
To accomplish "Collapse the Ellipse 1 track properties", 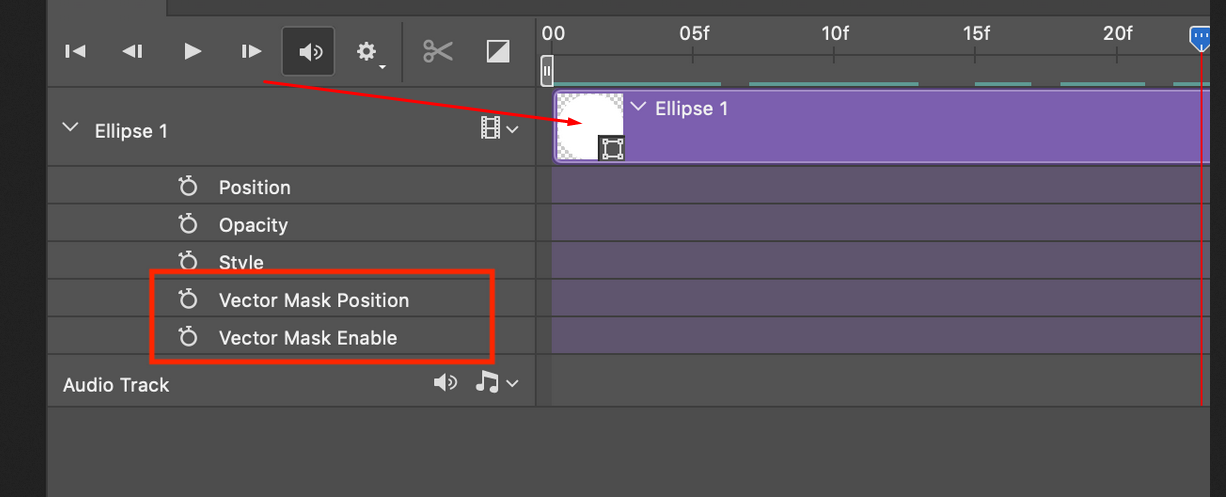I will tap(70, 129).
